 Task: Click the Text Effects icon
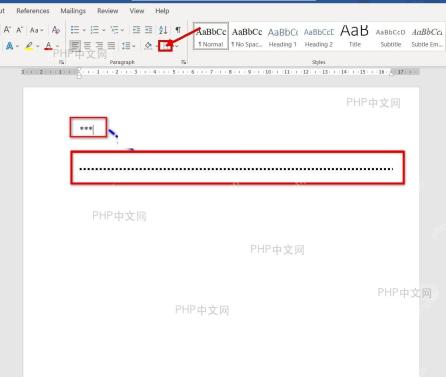pos(9,45)
